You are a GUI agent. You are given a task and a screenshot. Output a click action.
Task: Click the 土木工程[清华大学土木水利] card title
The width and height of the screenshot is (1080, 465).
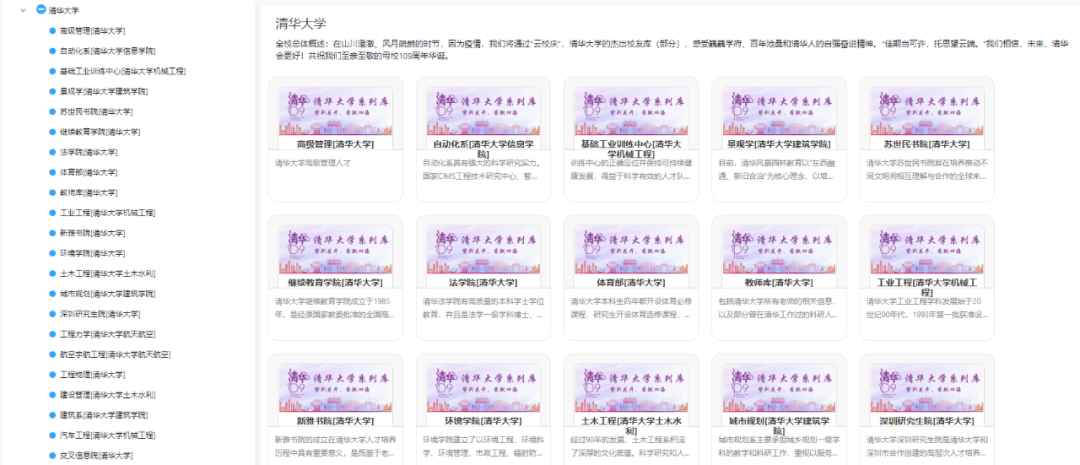click(631, 426)
